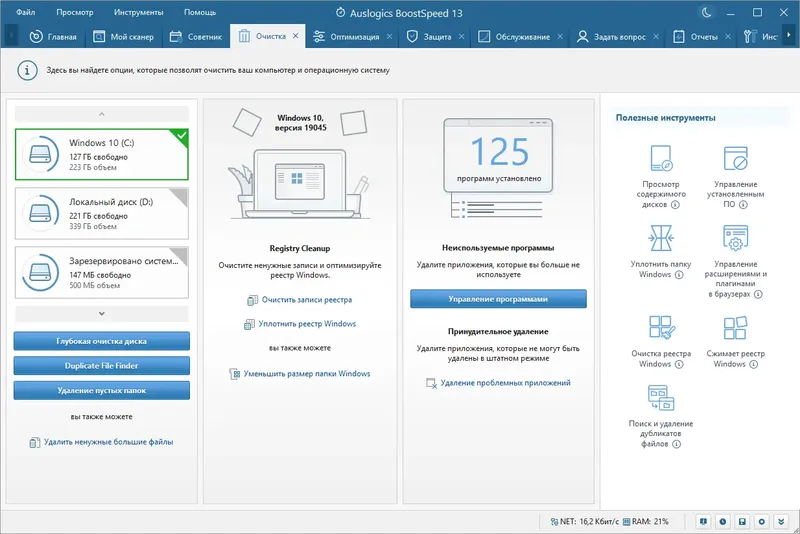Launch the Windows registry cleanup tool (Очистка реестра Windows)
This screenshot has height=534, width=800.
[x=661, y=342]
